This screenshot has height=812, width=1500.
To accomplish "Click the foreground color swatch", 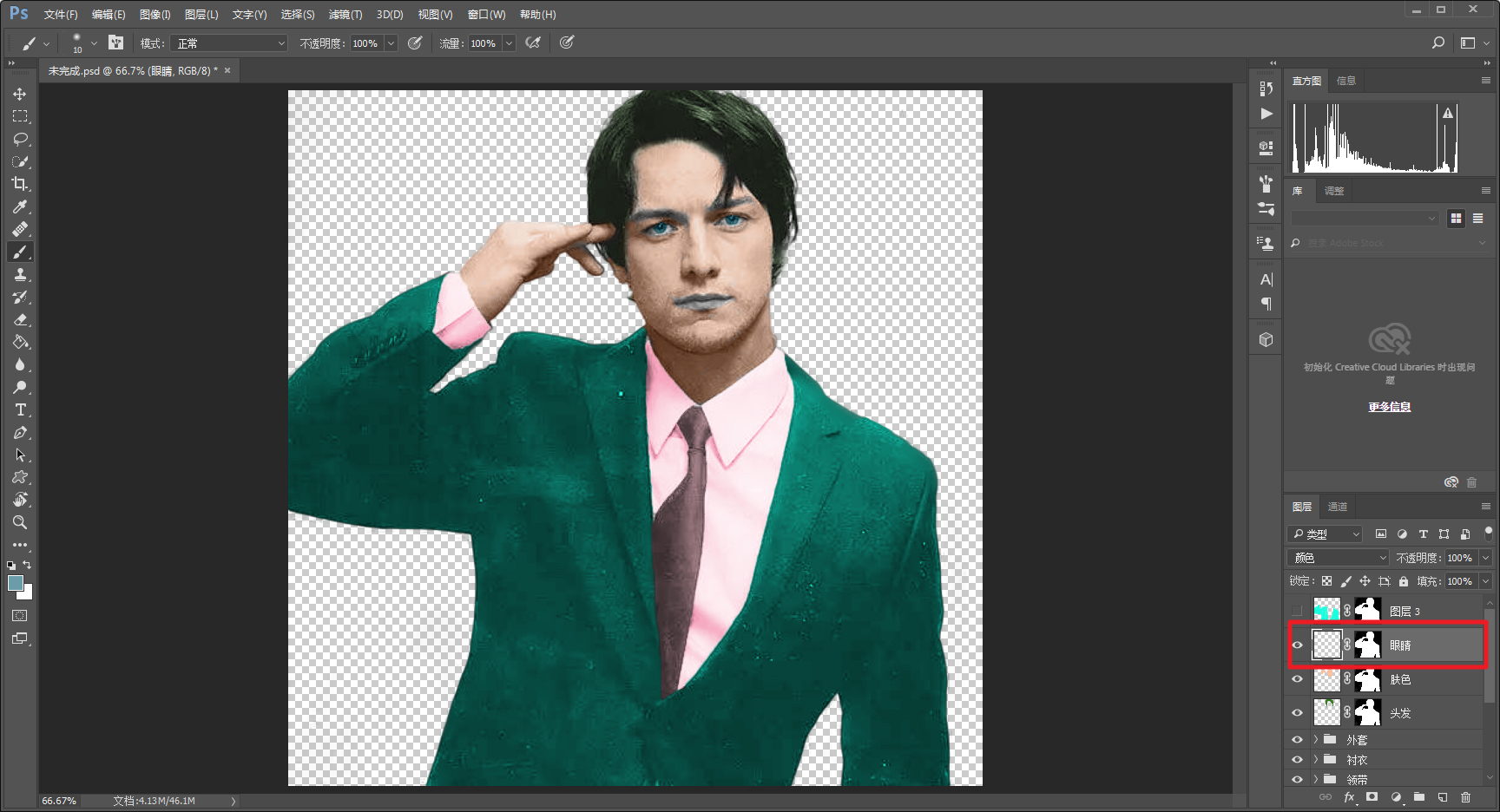I will click(16, 583).
